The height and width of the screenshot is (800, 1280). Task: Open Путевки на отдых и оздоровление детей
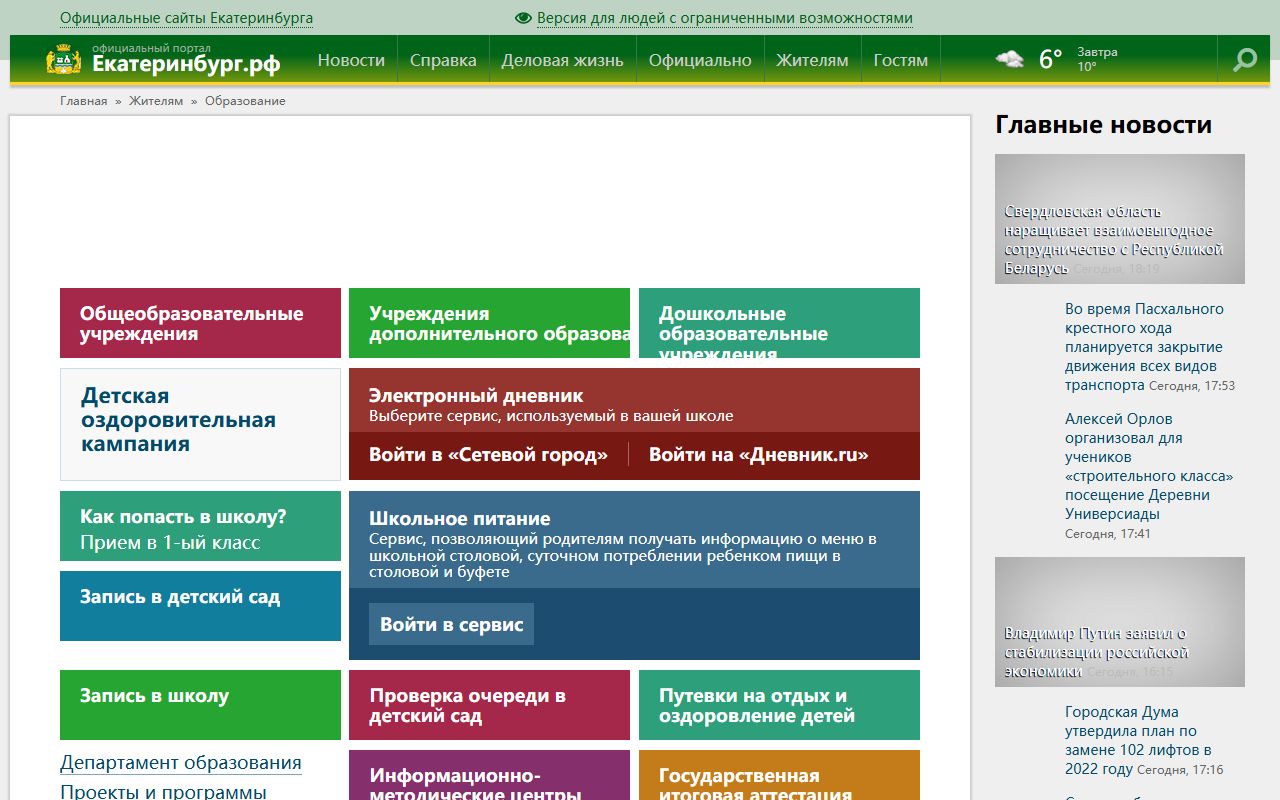coord(779,705)
